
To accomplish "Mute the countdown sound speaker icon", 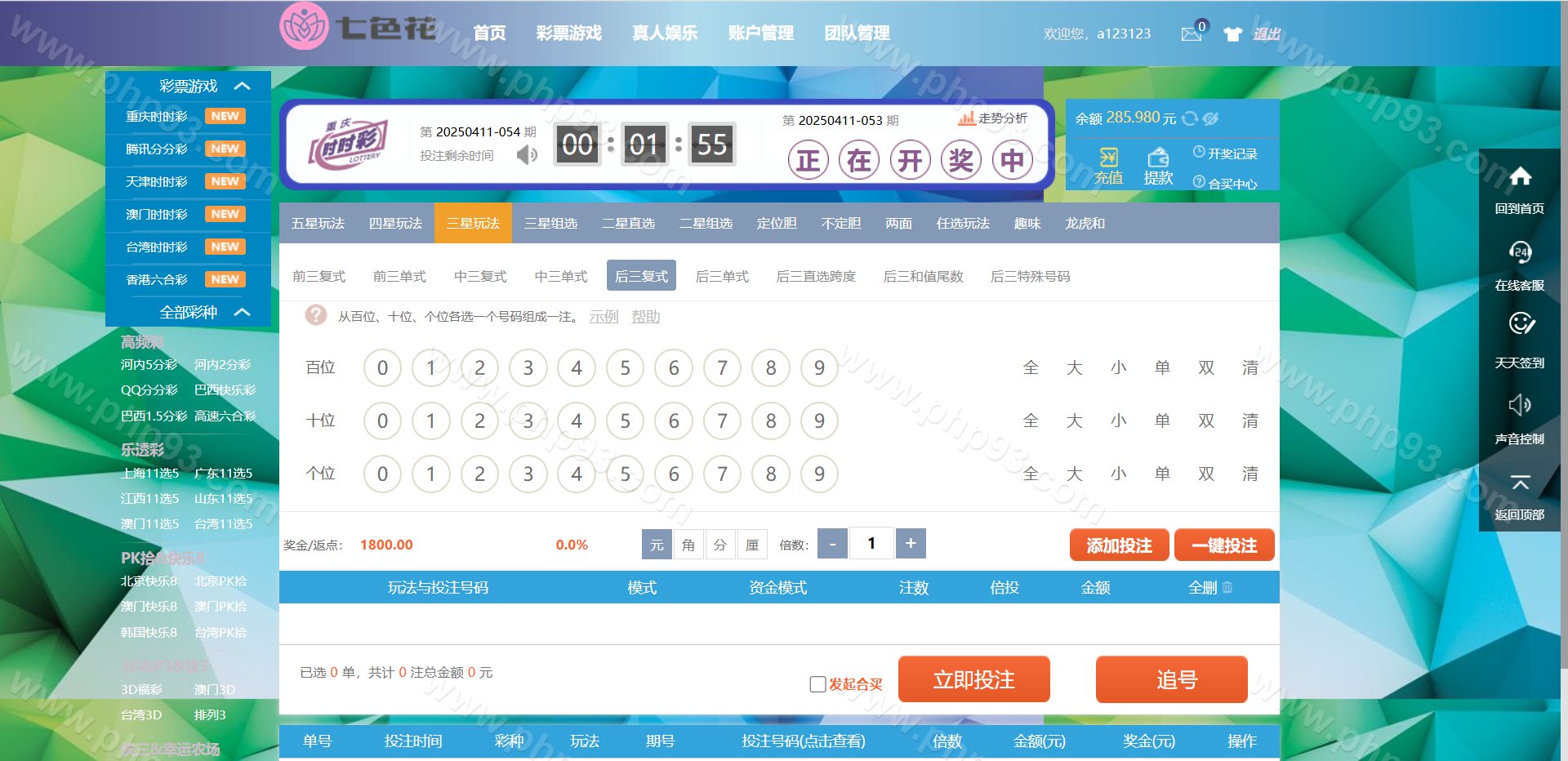I will pos(527,154).
